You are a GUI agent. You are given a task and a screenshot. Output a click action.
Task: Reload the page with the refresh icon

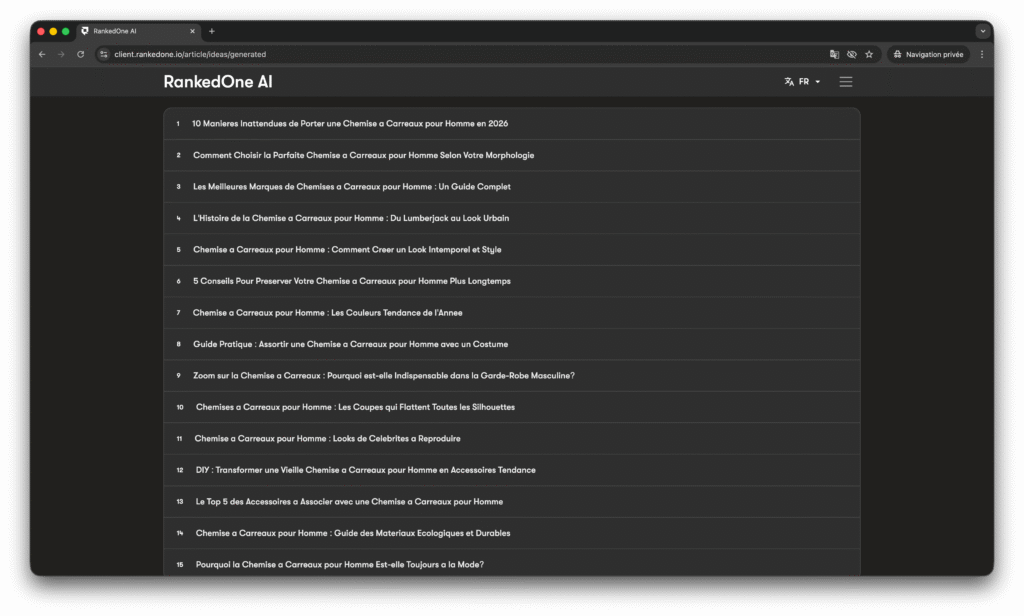[80, 54]
